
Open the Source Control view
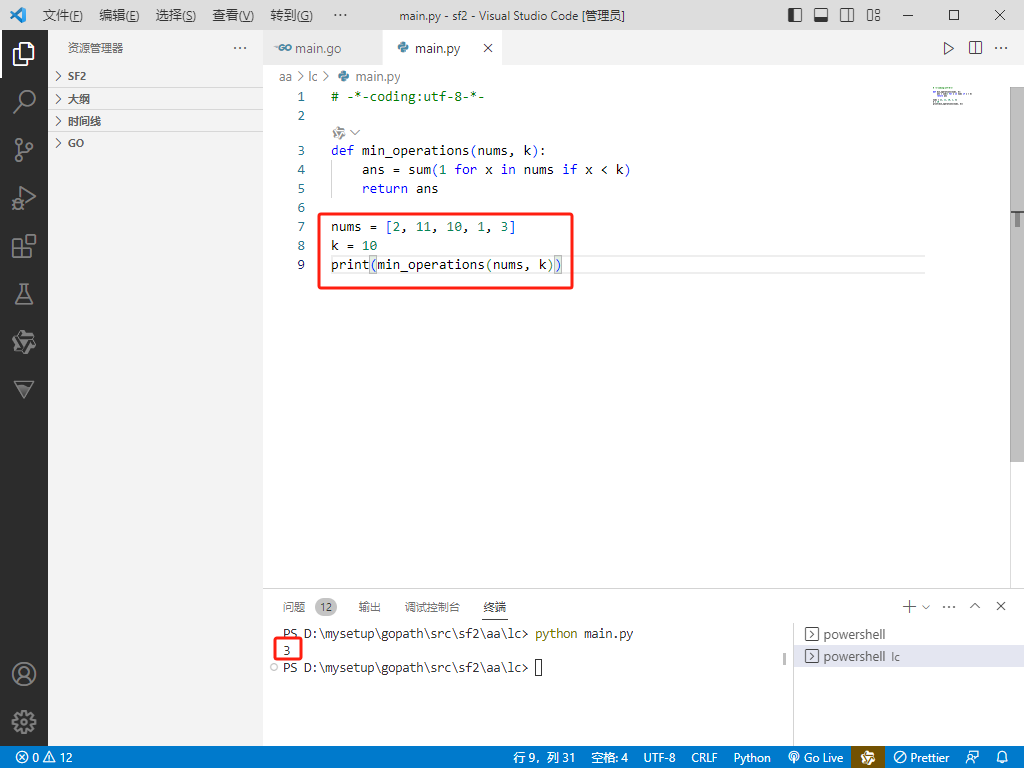[x=24, y=150]
